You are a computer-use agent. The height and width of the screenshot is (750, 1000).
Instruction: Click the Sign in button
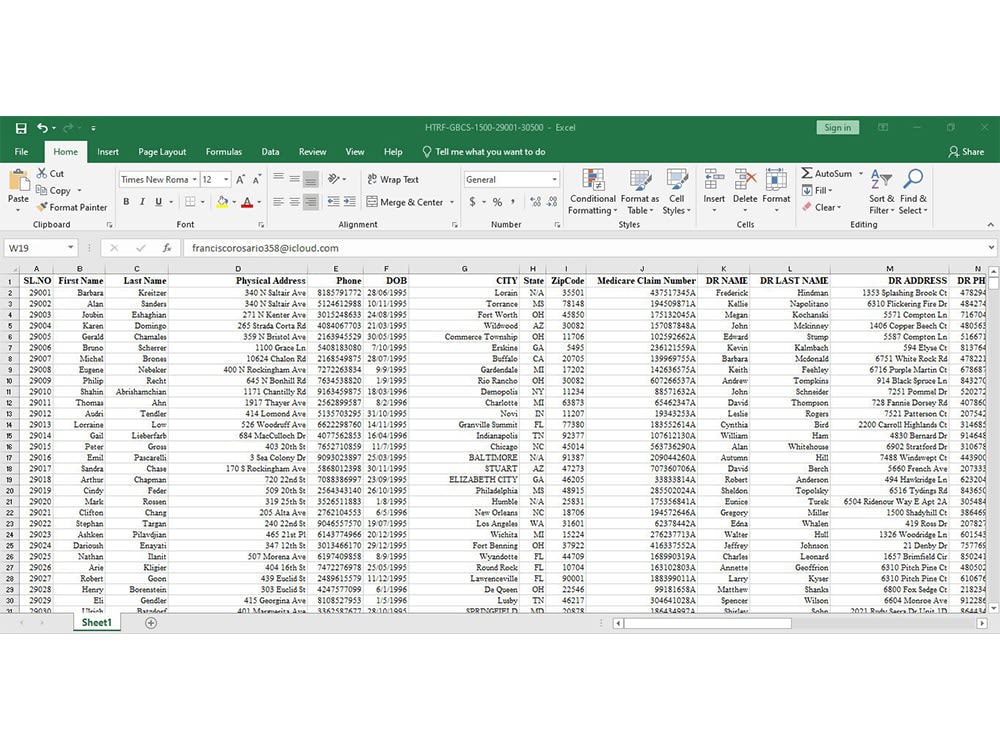837,128
